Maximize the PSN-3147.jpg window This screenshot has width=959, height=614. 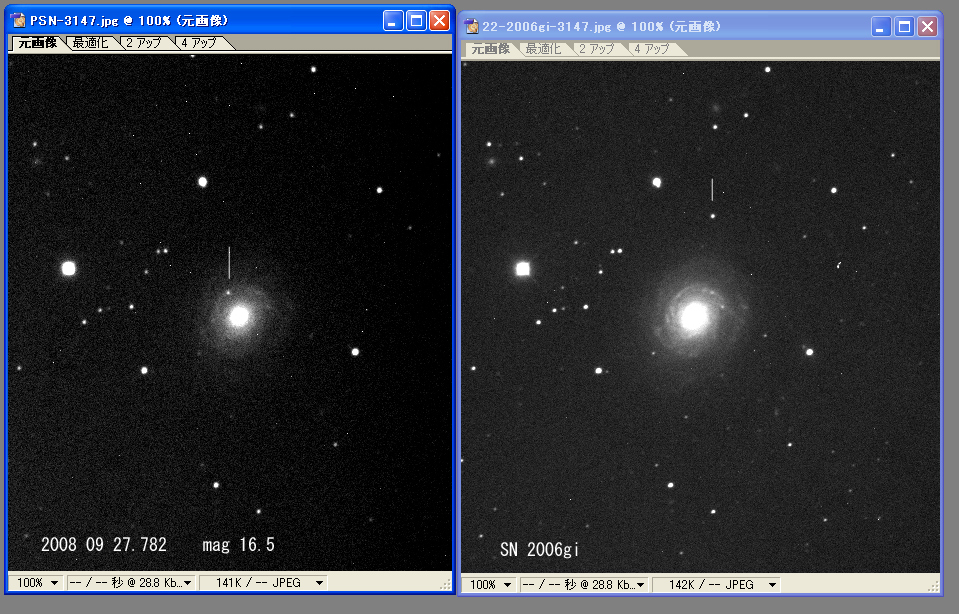[x=417, y=21]
